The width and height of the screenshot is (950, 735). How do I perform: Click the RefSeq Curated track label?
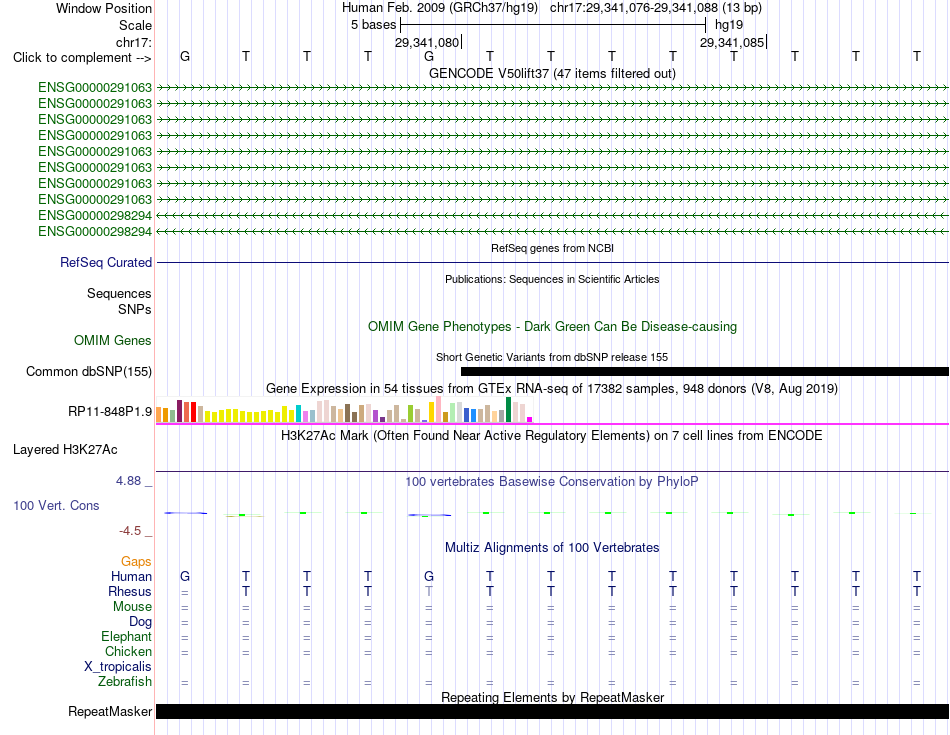pyautogui.click(x=106, y=262)
